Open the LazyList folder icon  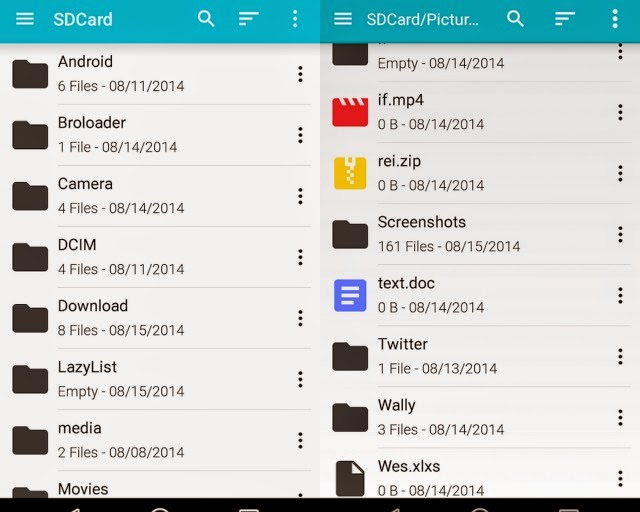point(30,379)
